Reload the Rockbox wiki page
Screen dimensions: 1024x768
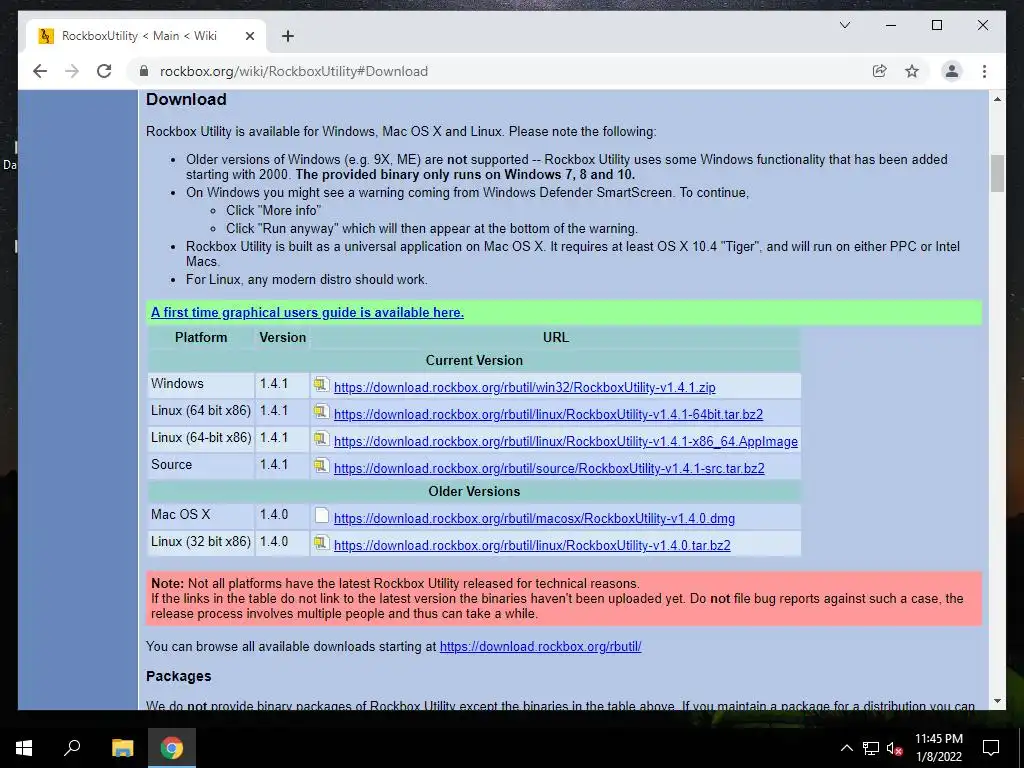104,71
